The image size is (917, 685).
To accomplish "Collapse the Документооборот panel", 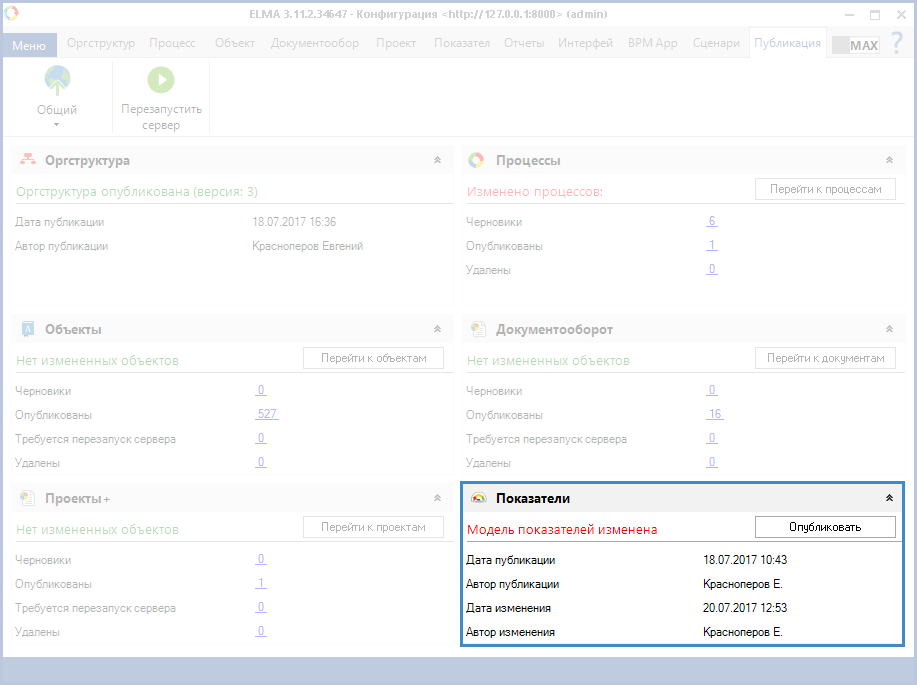I will pyautogui.click(x=889, y=329).
